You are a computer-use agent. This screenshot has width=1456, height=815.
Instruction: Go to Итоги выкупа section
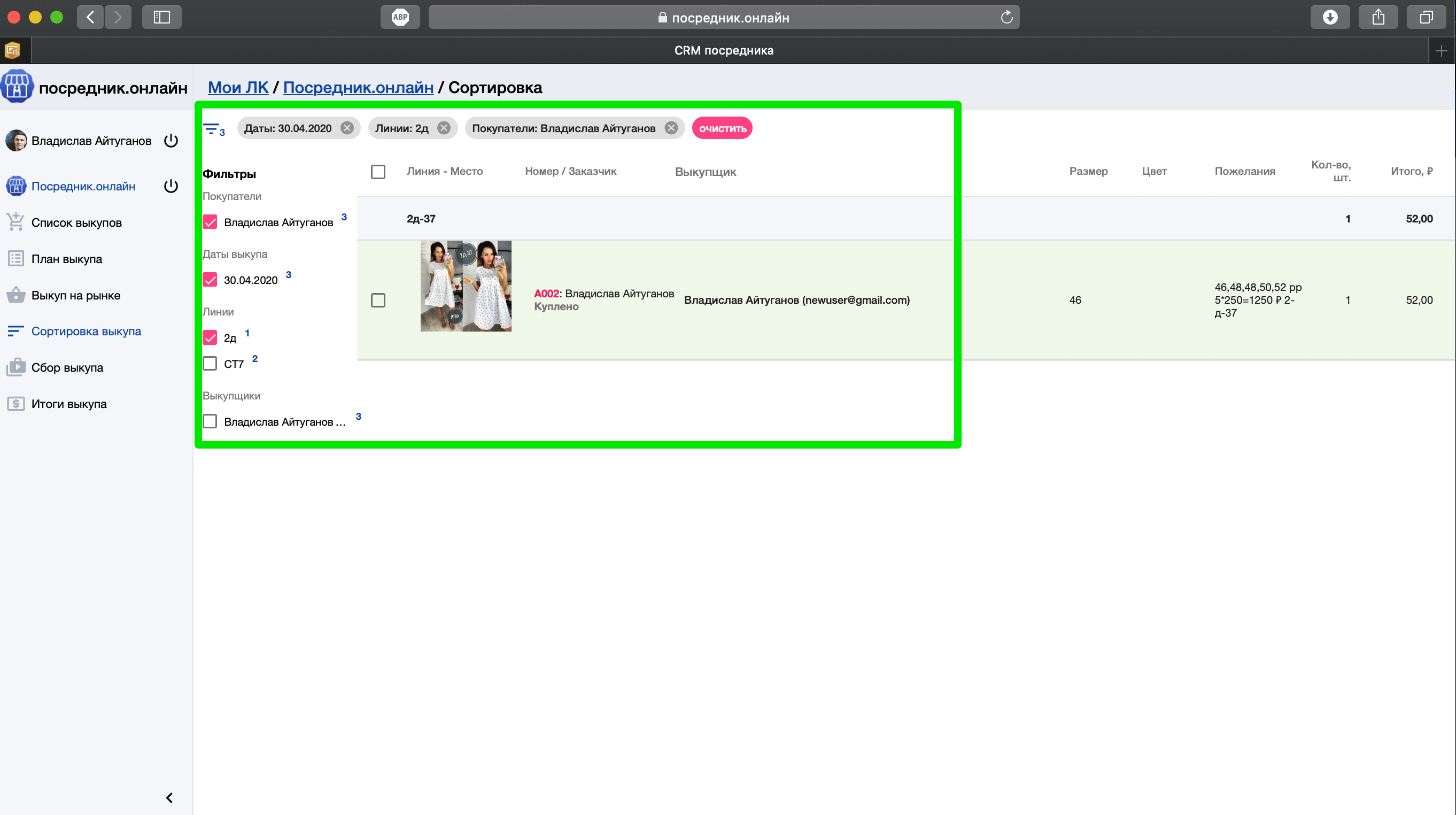(x=69, y=404)
